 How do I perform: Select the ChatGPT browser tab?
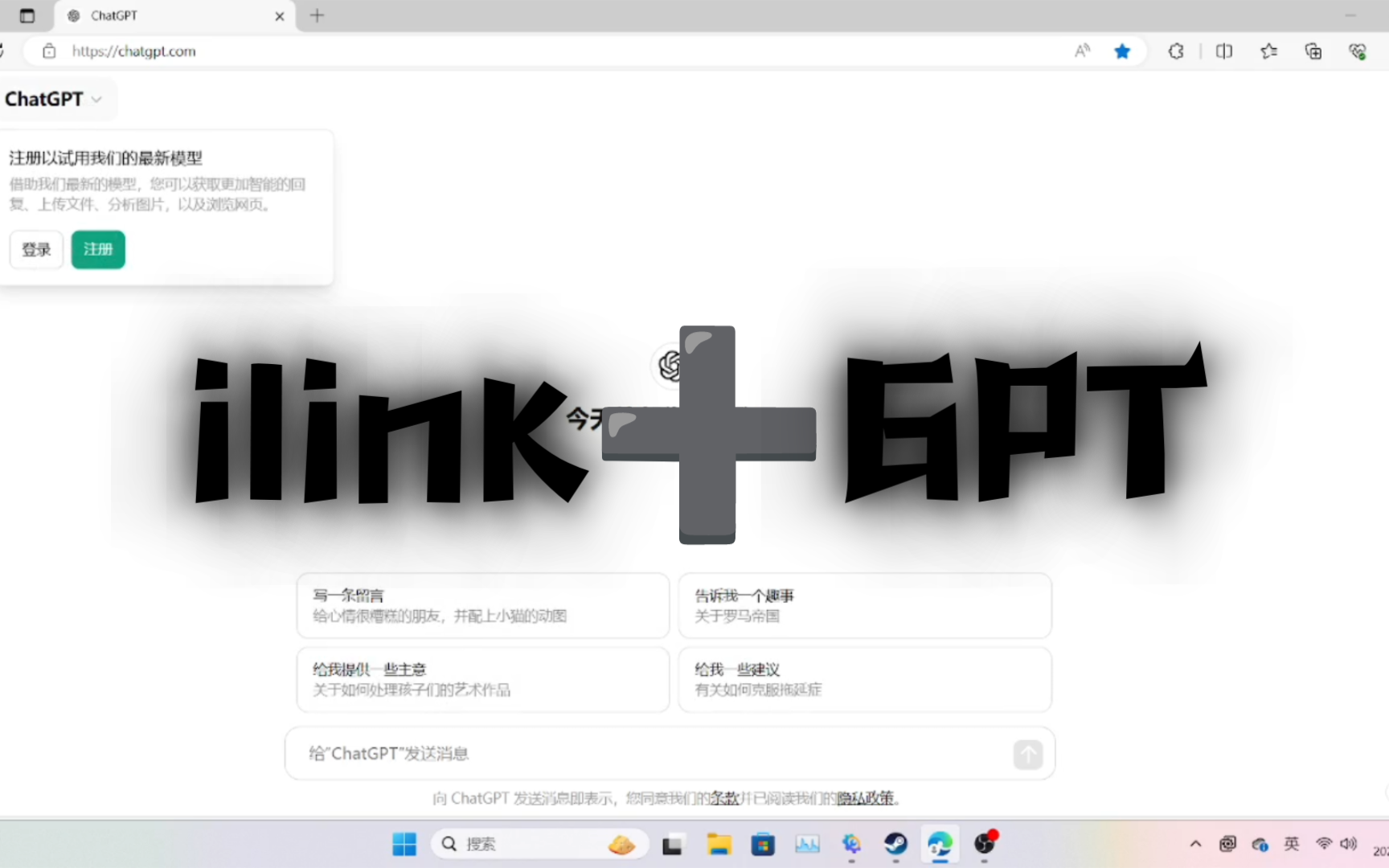point(175,16)
